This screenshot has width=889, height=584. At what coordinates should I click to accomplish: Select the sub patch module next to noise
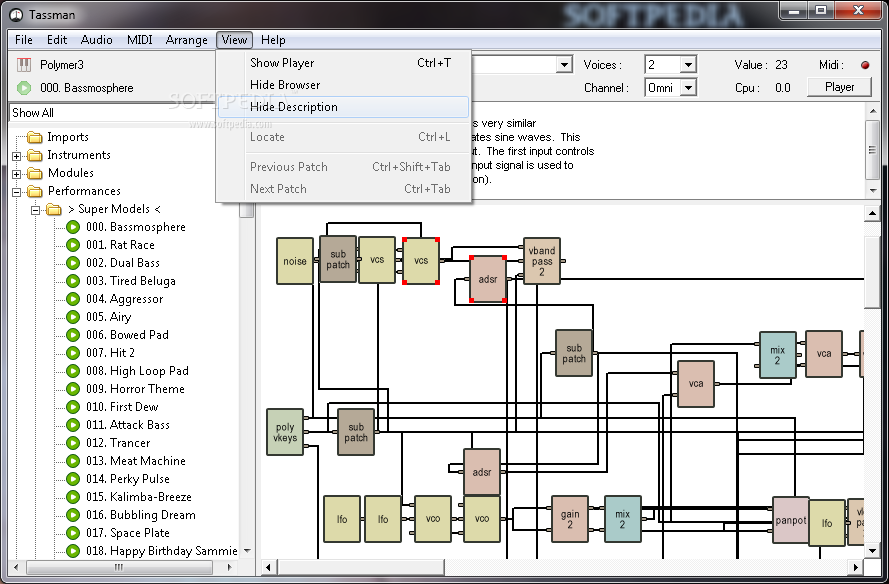(x=338, y=260)
